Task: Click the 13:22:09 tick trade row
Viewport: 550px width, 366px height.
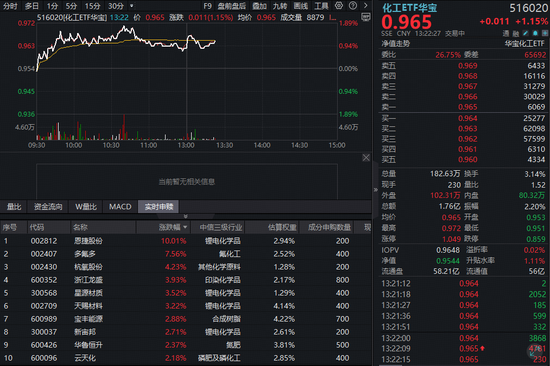Action: (464, 348)
